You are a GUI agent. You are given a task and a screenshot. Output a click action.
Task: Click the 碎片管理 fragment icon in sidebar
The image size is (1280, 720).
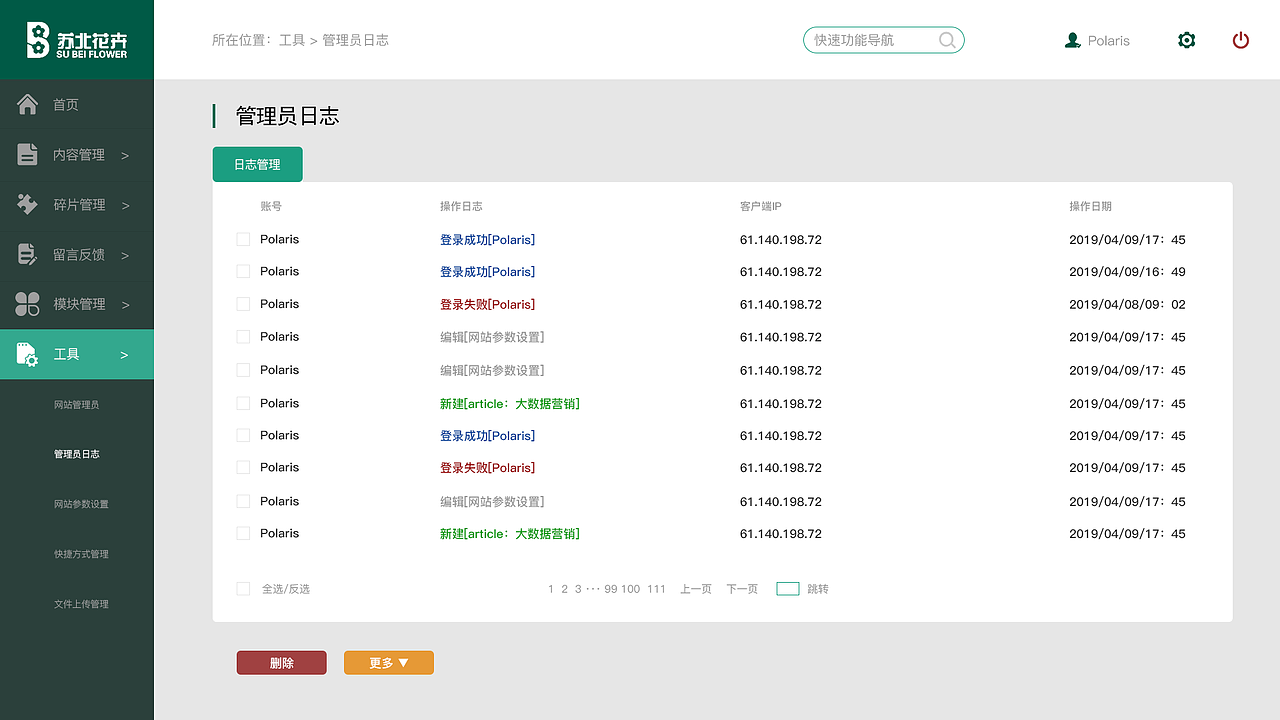coord(28,204)
